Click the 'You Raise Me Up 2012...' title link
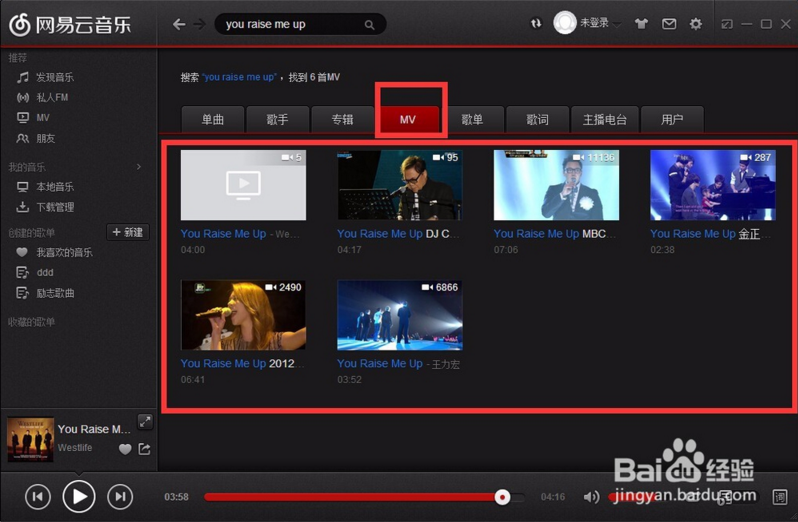The image size is (798, 522). click(242, 364)
